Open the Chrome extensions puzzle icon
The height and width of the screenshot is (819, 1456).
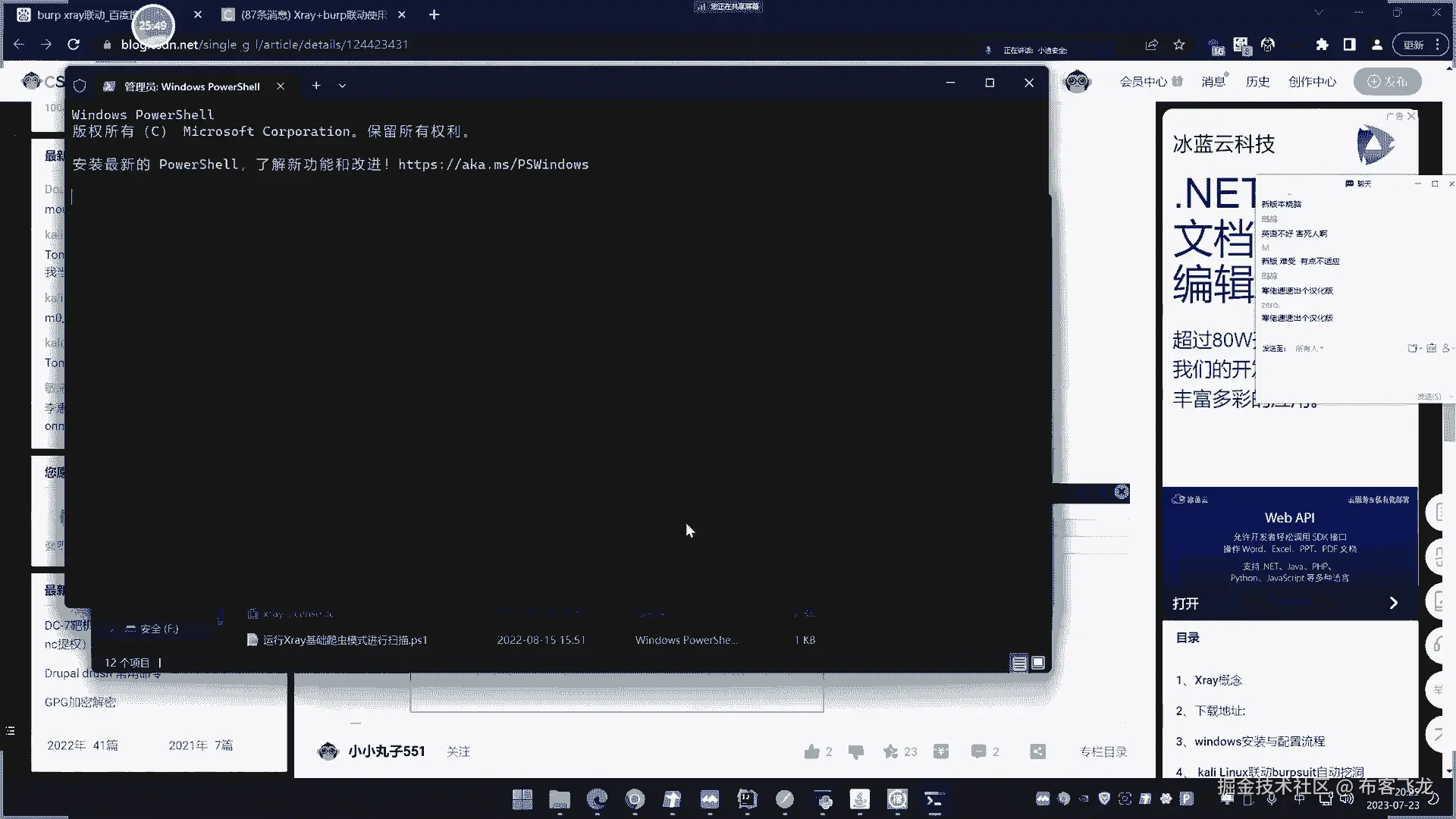1322,45
